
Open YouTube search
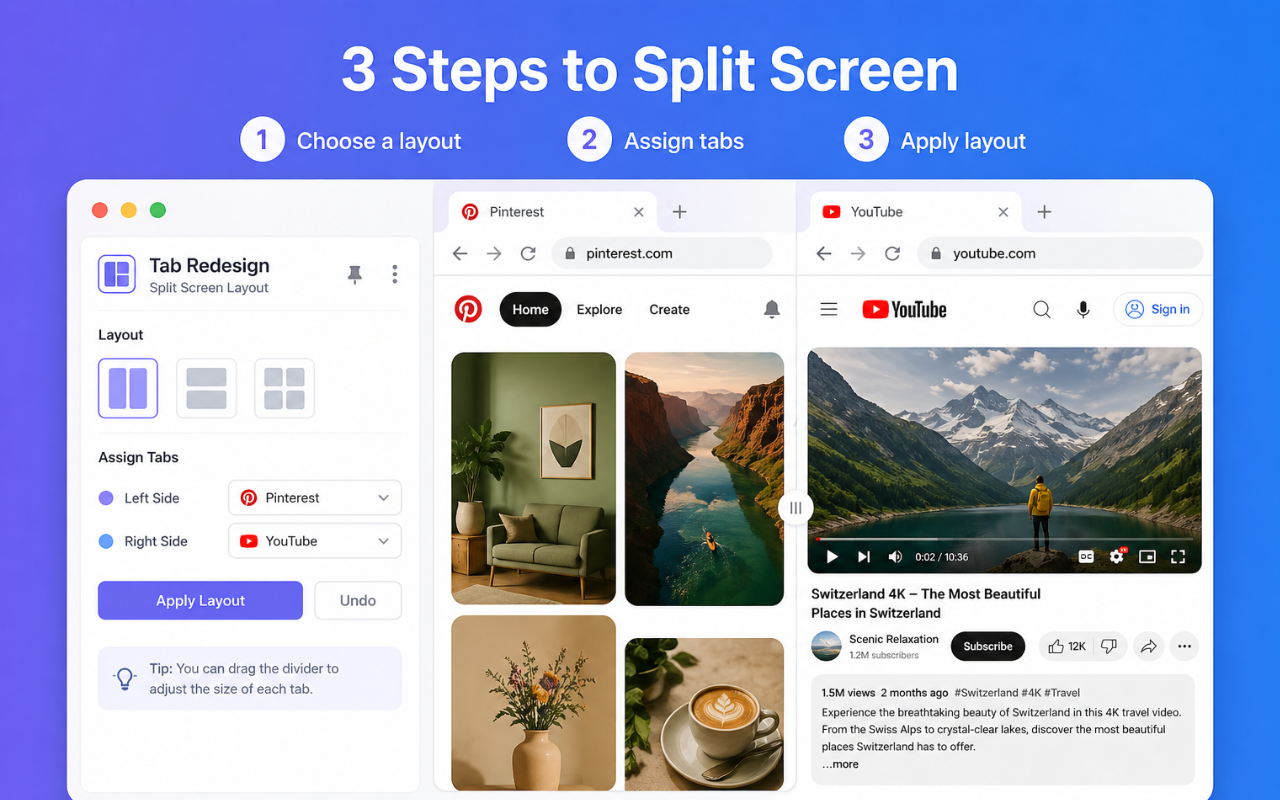1042,310
